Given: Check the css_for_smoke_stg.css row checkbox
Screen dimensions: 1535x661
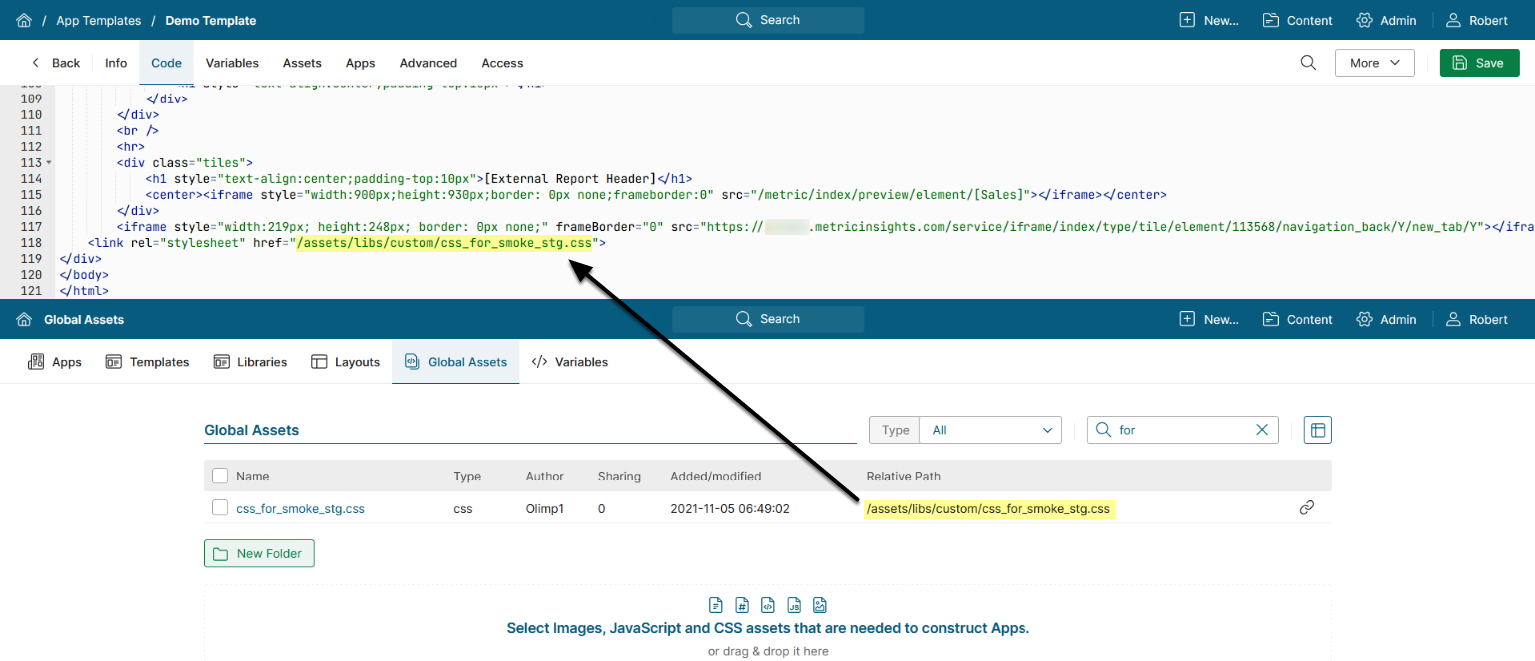Looking at the screenshot, I should pyautogui.click(x=220, y=508).
